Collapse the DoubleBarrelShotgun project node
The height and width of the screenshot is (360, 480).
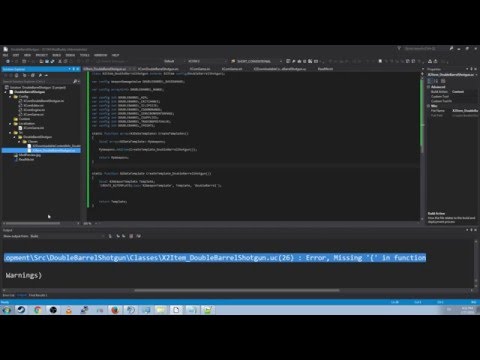[x=6, y=92]
